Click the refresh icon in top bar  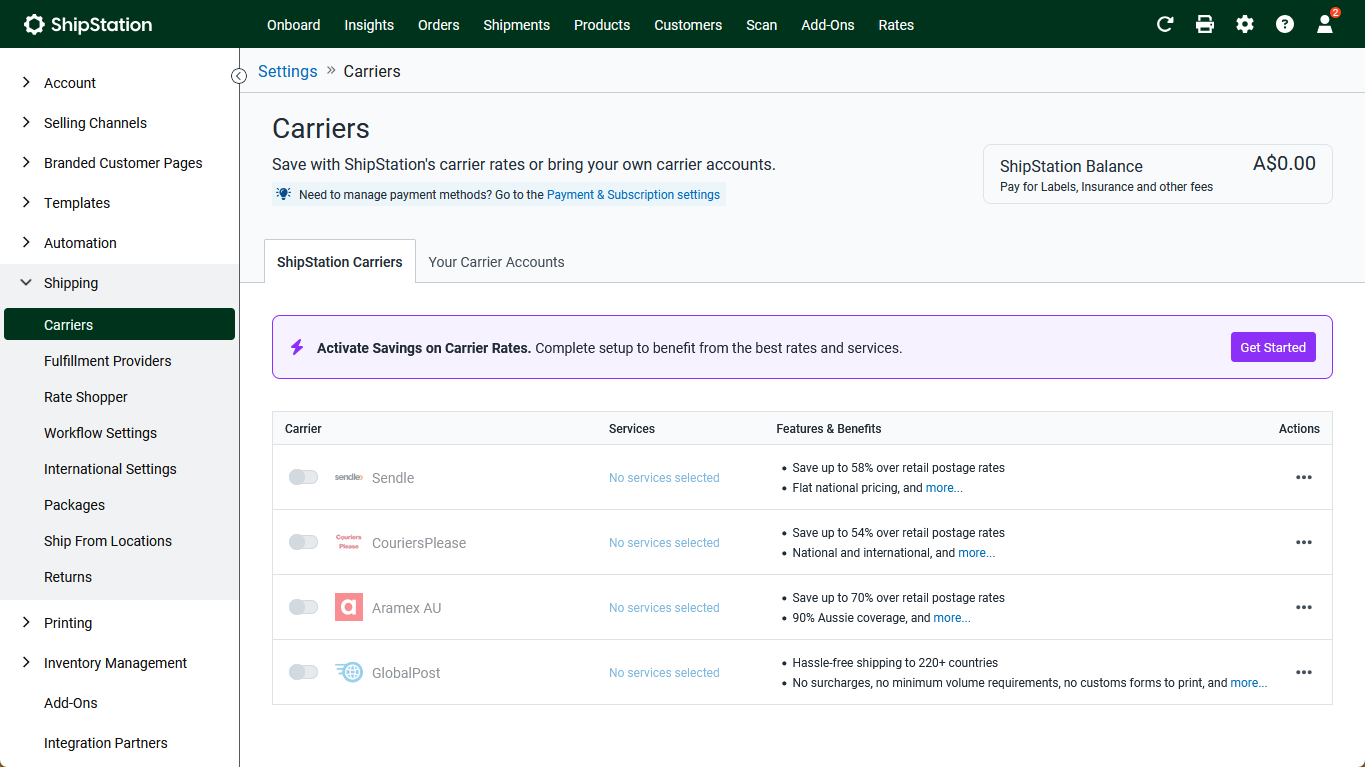click(x=1165, y=24)
